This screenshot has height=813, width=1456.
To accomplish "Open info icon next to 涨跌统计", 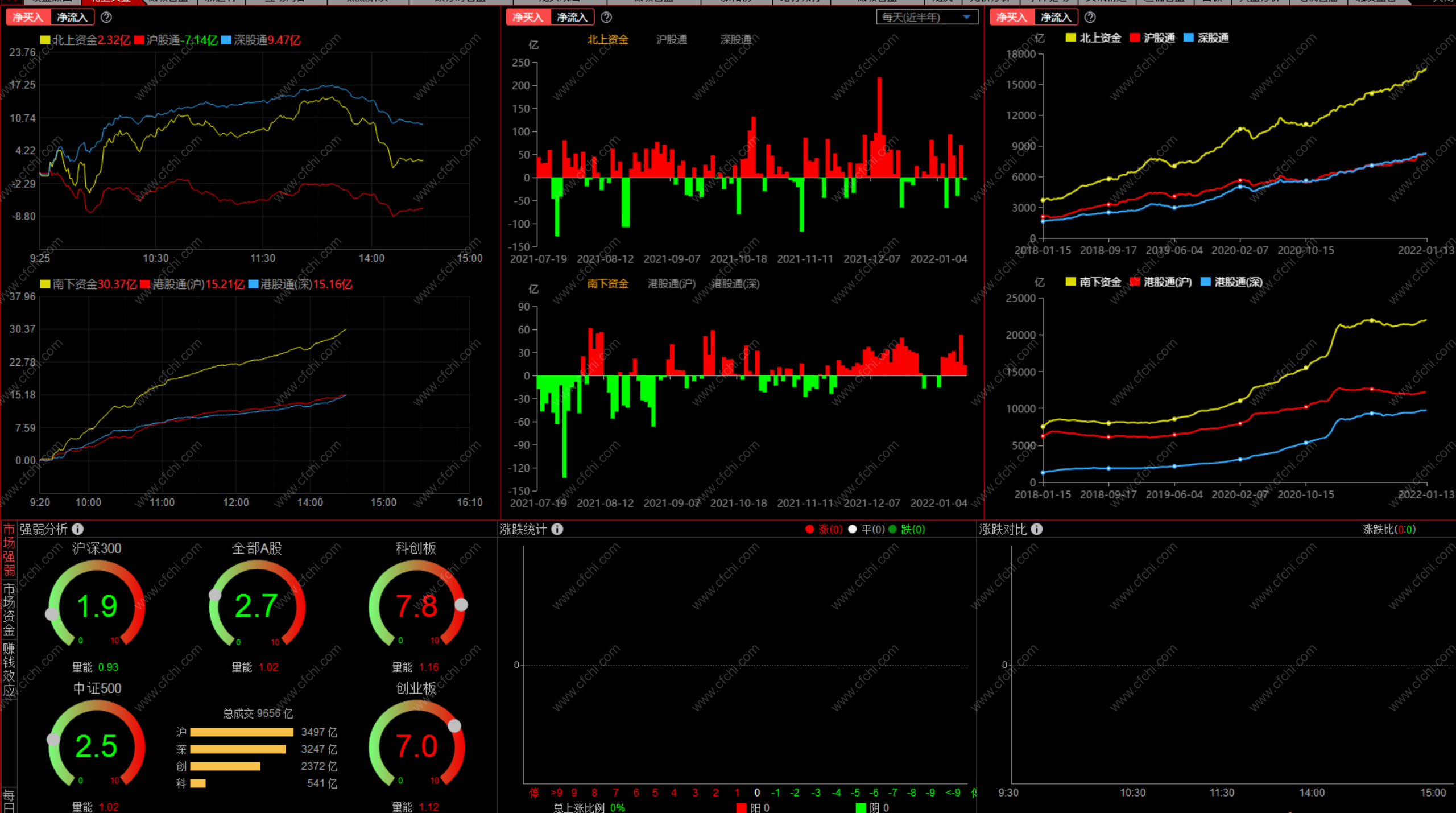I will coord(557,529).
